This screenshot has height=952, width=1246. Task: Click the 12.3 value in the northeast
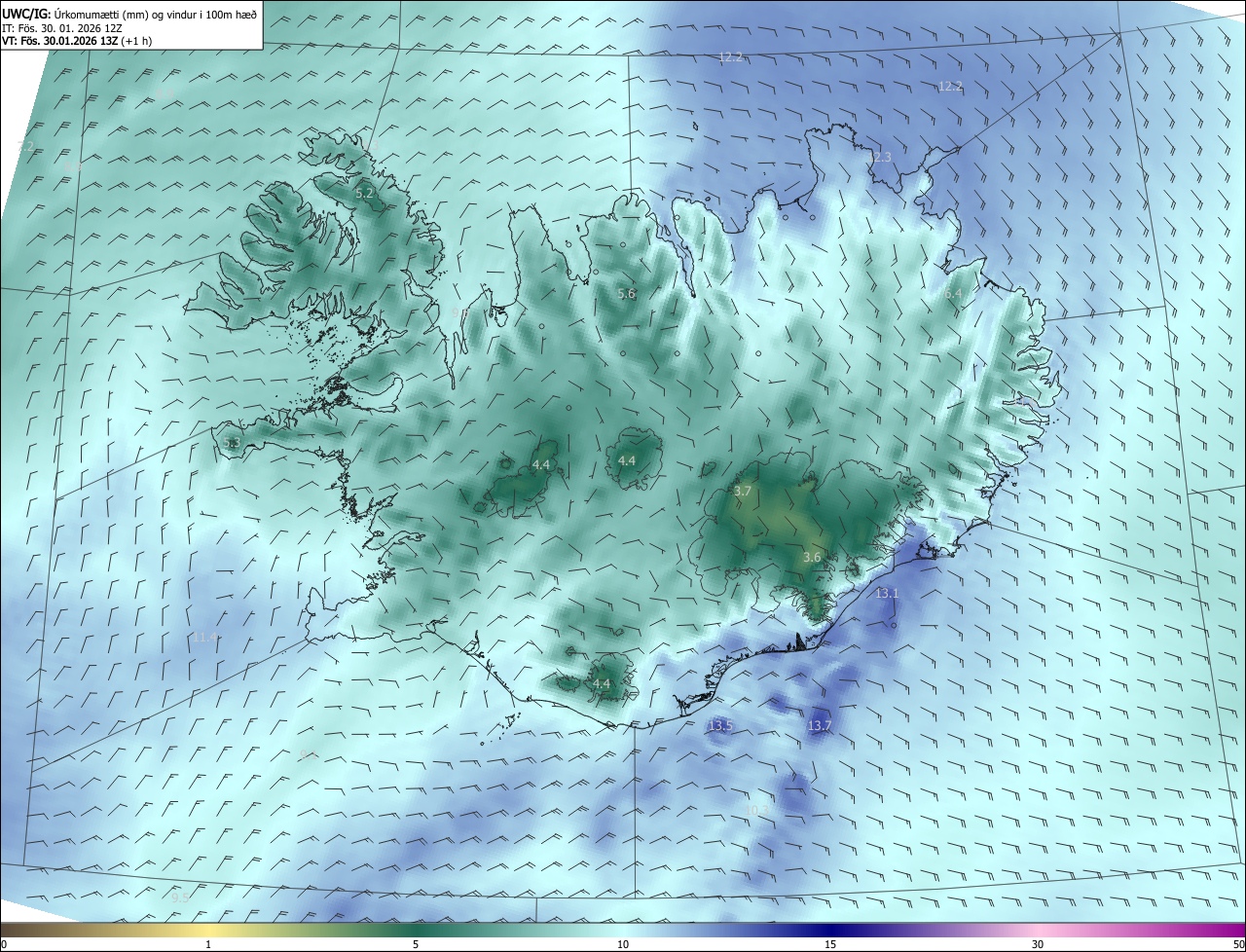pos(878,157)
